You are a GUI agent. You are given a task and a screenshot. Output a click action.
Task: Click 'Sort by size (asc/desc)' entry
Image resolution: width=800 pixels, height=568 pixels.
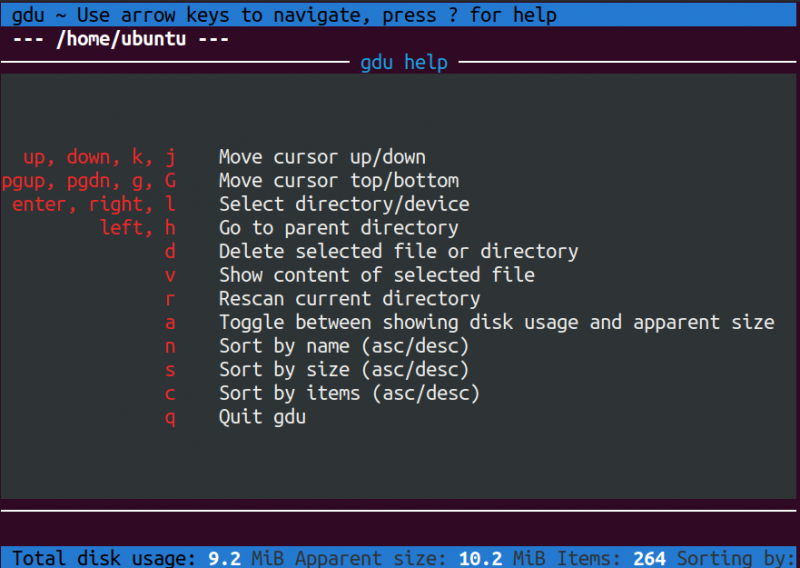pos(344,370)
